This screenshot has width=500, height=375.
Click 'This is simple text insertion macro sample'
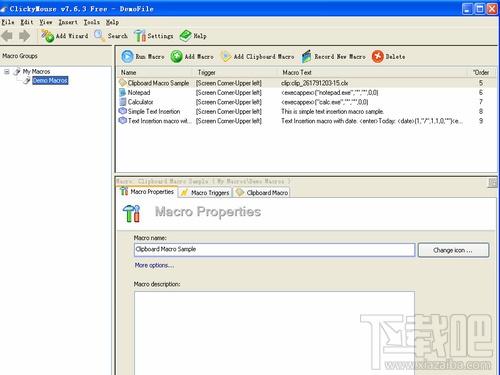[332, 111]
